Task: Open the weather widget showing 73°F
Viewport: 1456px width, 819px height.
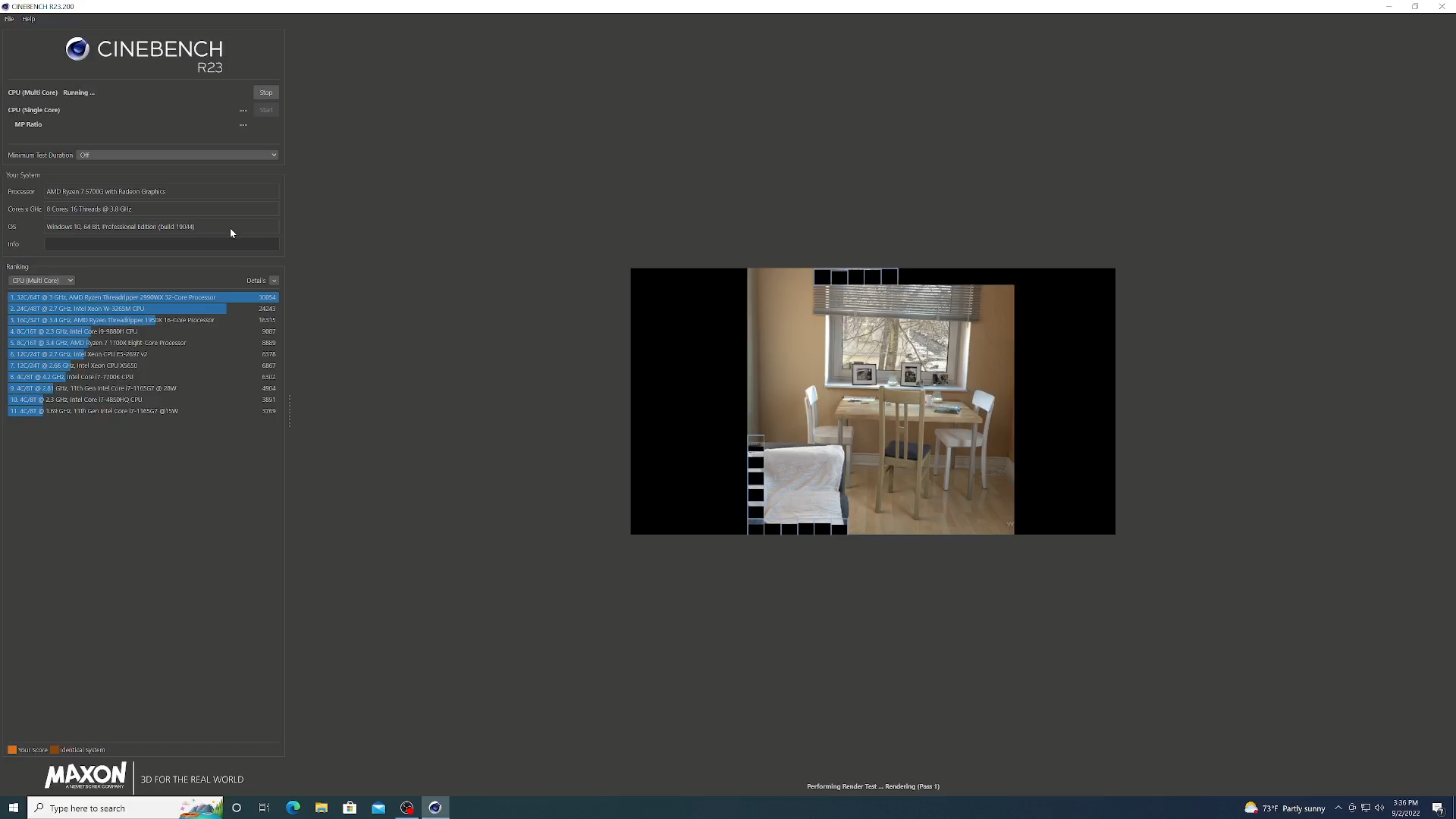Action: (1285, 808)
